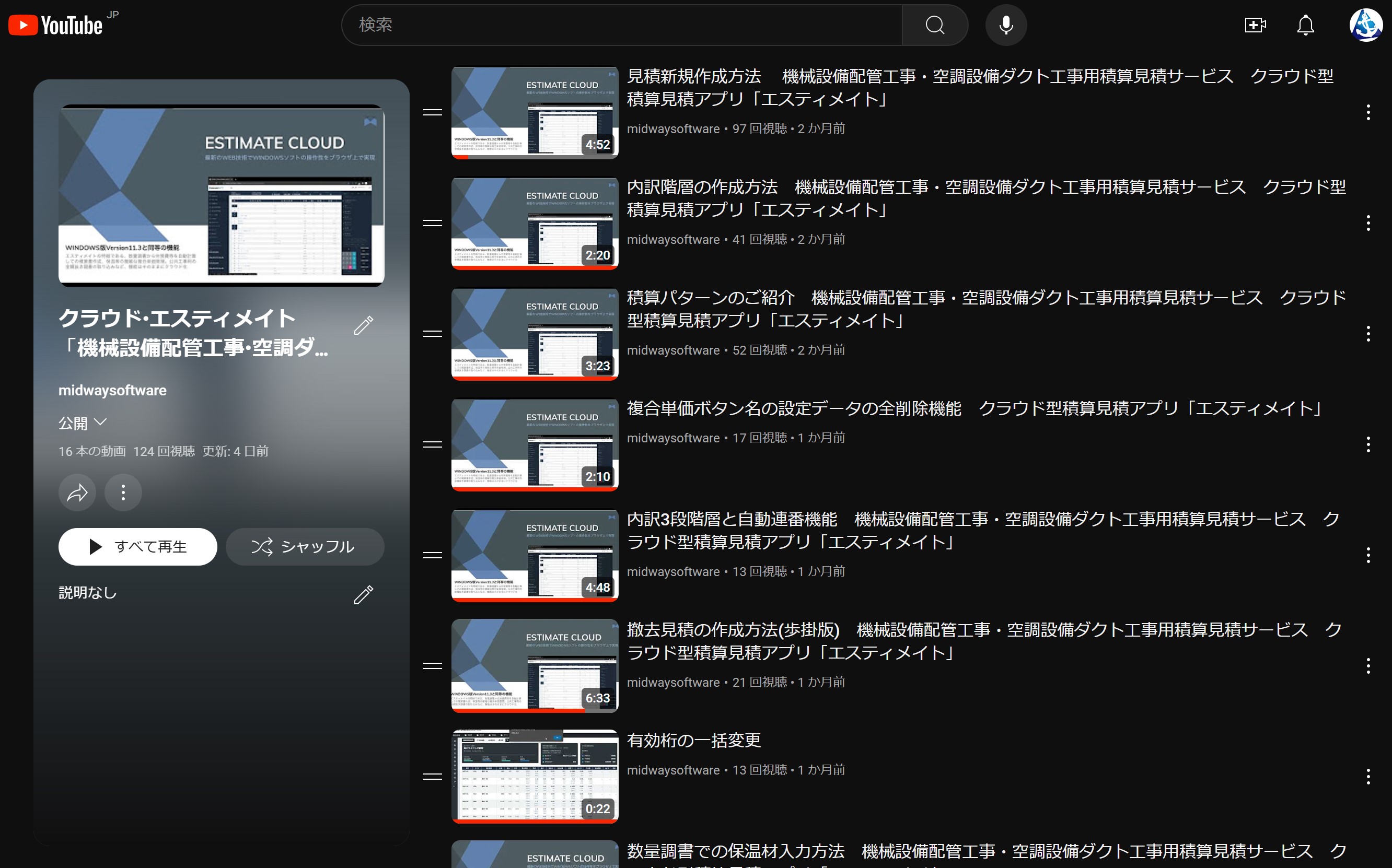Open the more menu for 見積新規作成方法 video
Image resolution: width=1392 pixels, height=868 pixels.
pos(1368,112)
